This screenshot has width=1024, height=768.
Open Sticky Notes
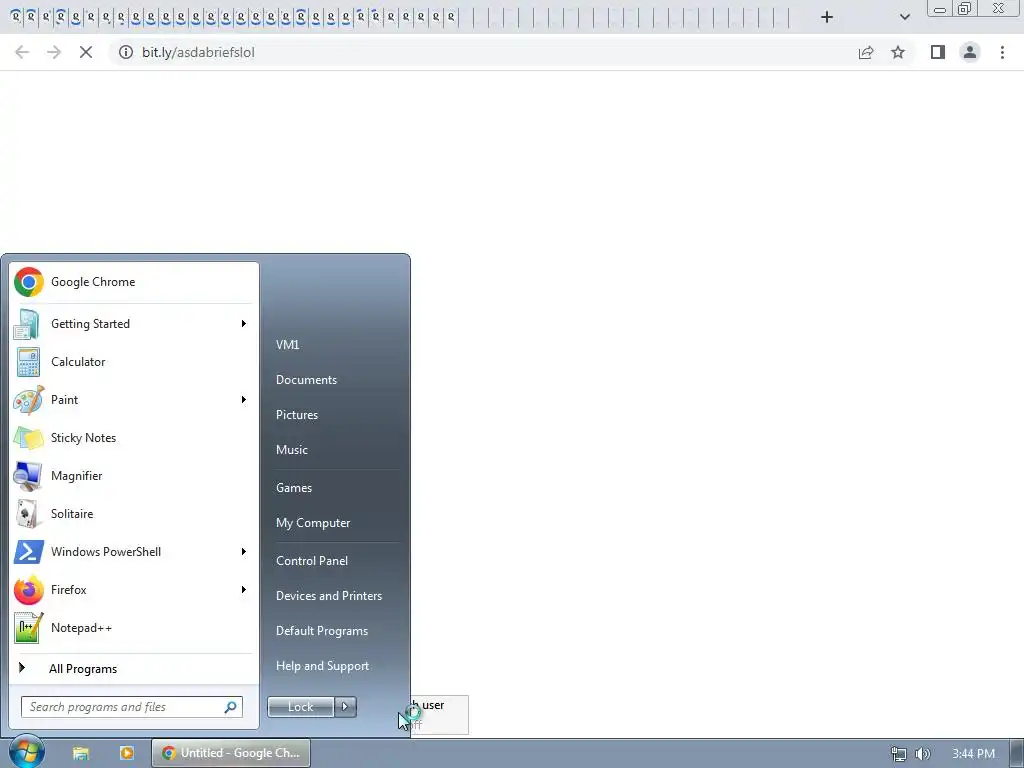[134, 438]
